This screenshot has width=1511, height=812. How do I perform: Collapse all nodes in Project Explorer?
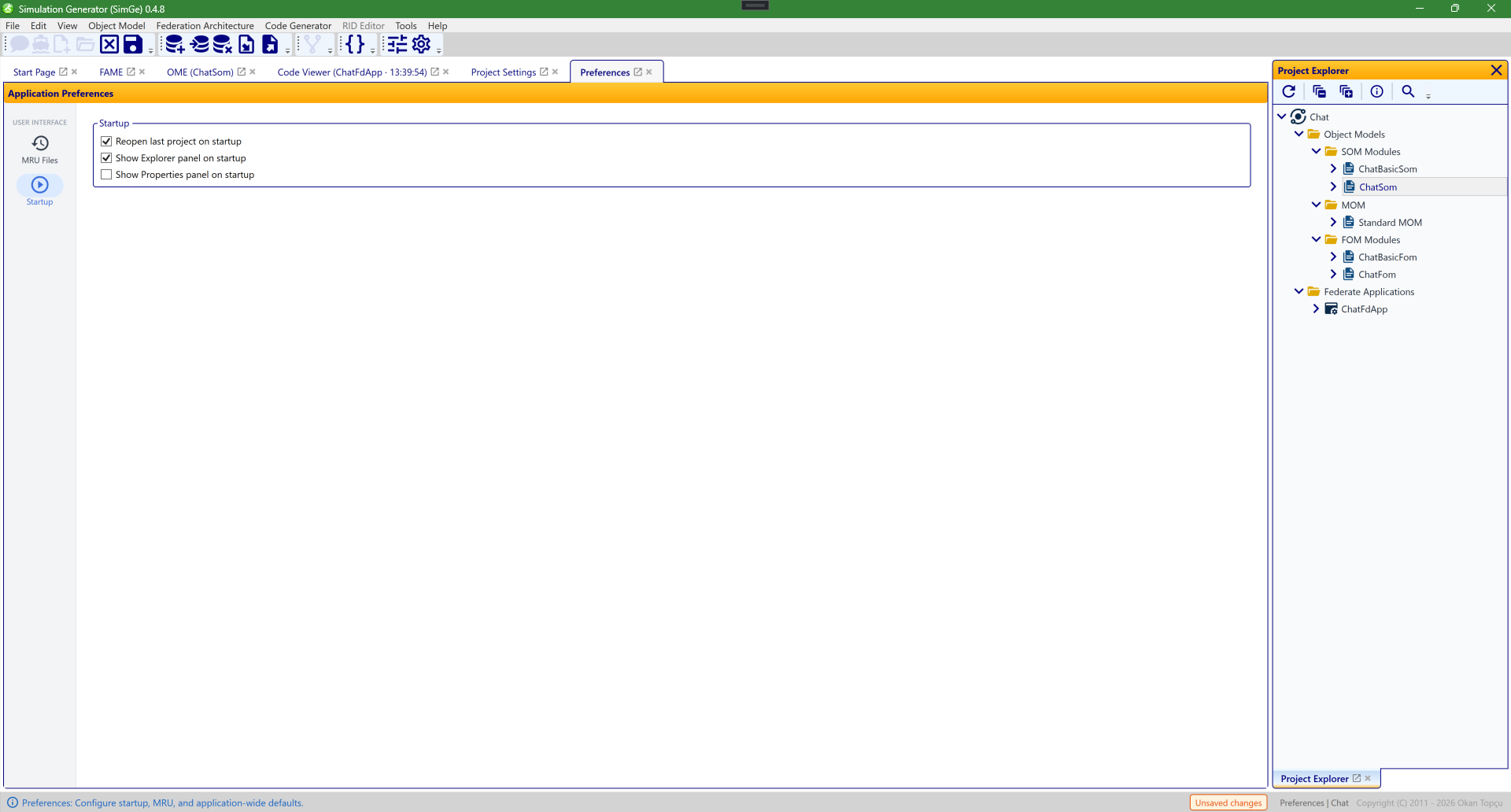(1320, 91)
